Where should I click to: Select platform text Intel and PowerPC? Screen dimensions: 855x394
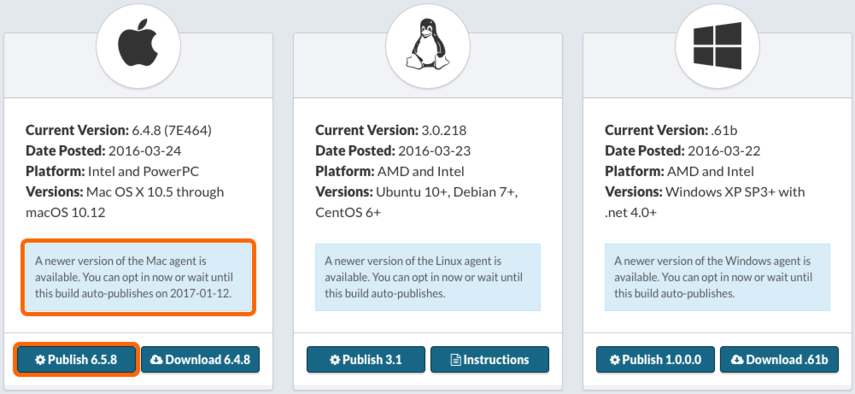[143, 172]
